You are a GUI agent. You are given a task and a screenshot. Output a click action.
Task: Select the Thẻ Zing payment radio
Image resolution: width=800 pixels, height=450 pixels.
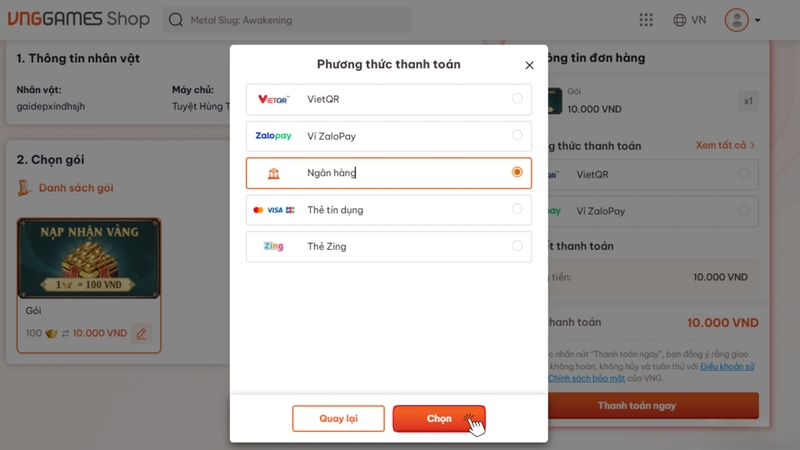(x=517, y=246)
